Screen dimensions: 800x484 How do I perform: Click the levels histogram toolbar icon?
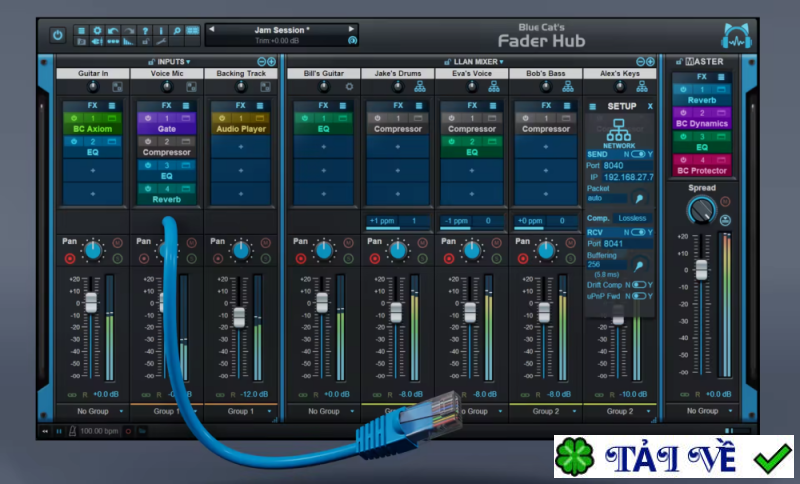point(129,41)
